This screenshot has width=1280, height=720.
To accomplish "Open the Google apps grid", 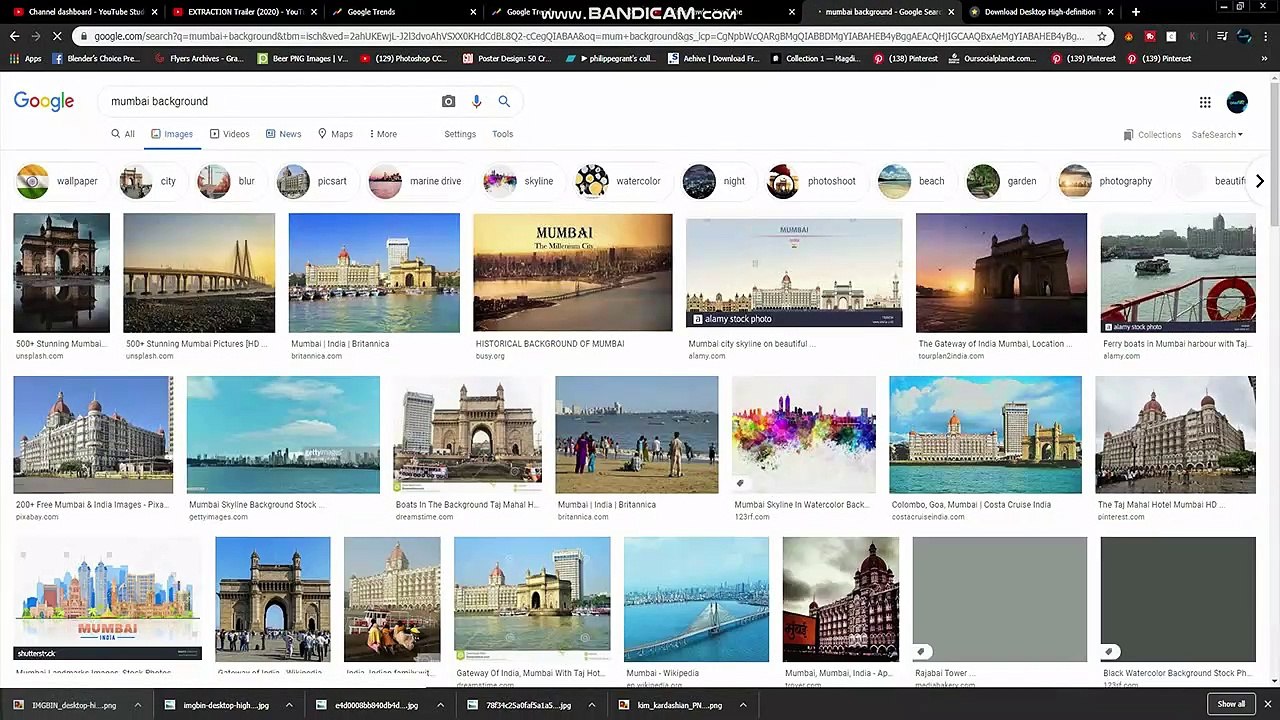I will coord(1205,102).
